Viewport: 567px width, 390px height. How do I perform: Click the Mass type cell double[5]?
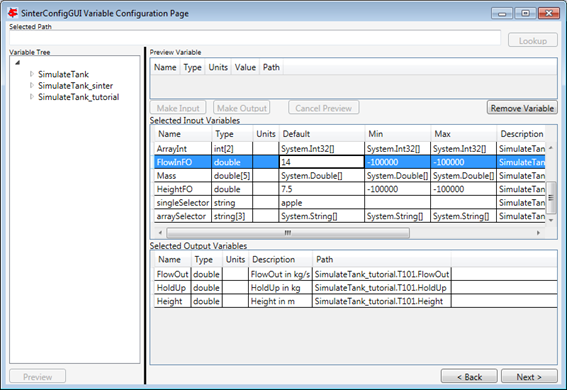[x=232, y=176]
